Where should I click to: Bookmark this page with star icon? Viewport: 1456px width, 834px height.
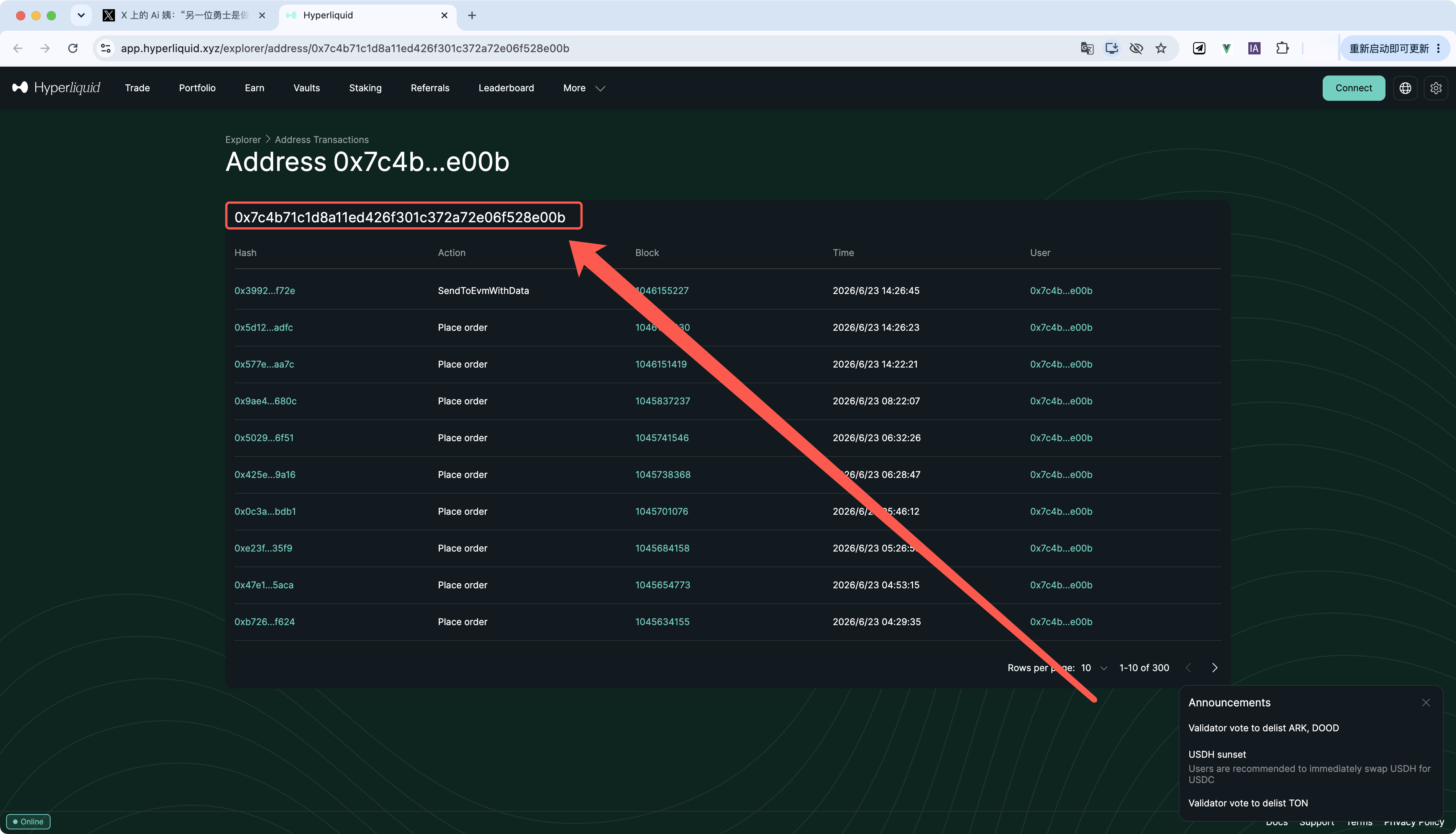click(1161, 48)
